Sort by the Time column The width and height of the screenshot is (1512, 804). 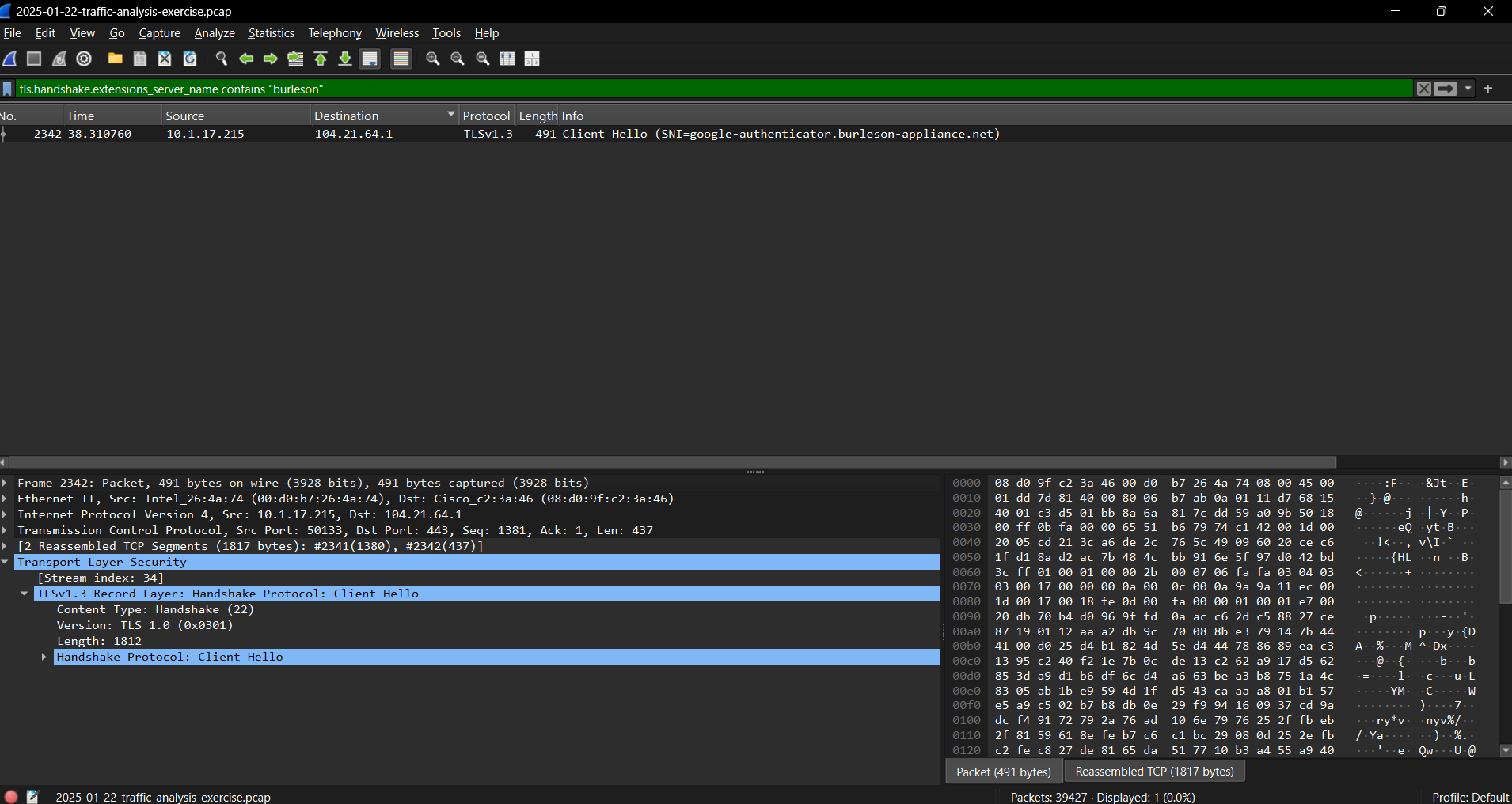(x=111, y=116)
